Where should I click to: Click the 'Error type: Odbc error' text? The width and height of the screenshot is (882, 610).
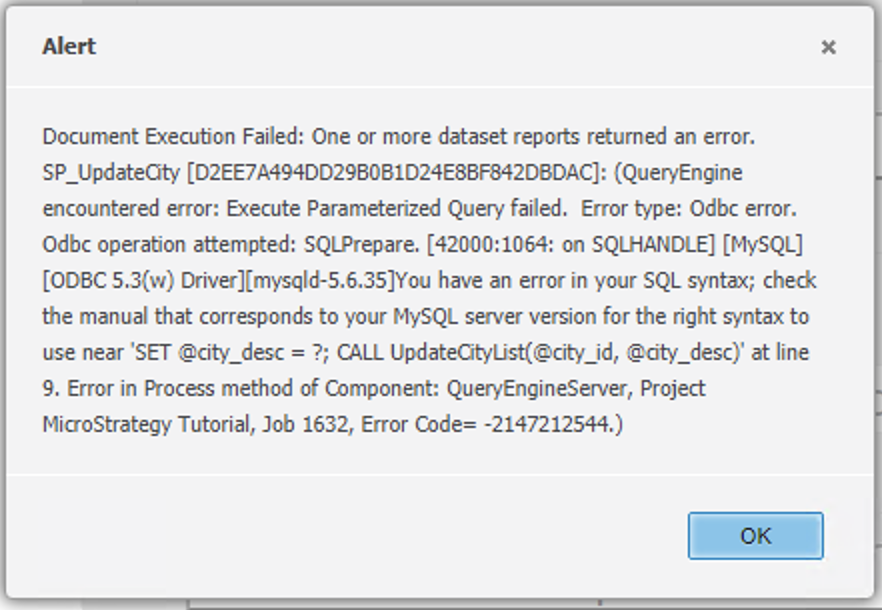pyautogui.click(x=688, y=209)
